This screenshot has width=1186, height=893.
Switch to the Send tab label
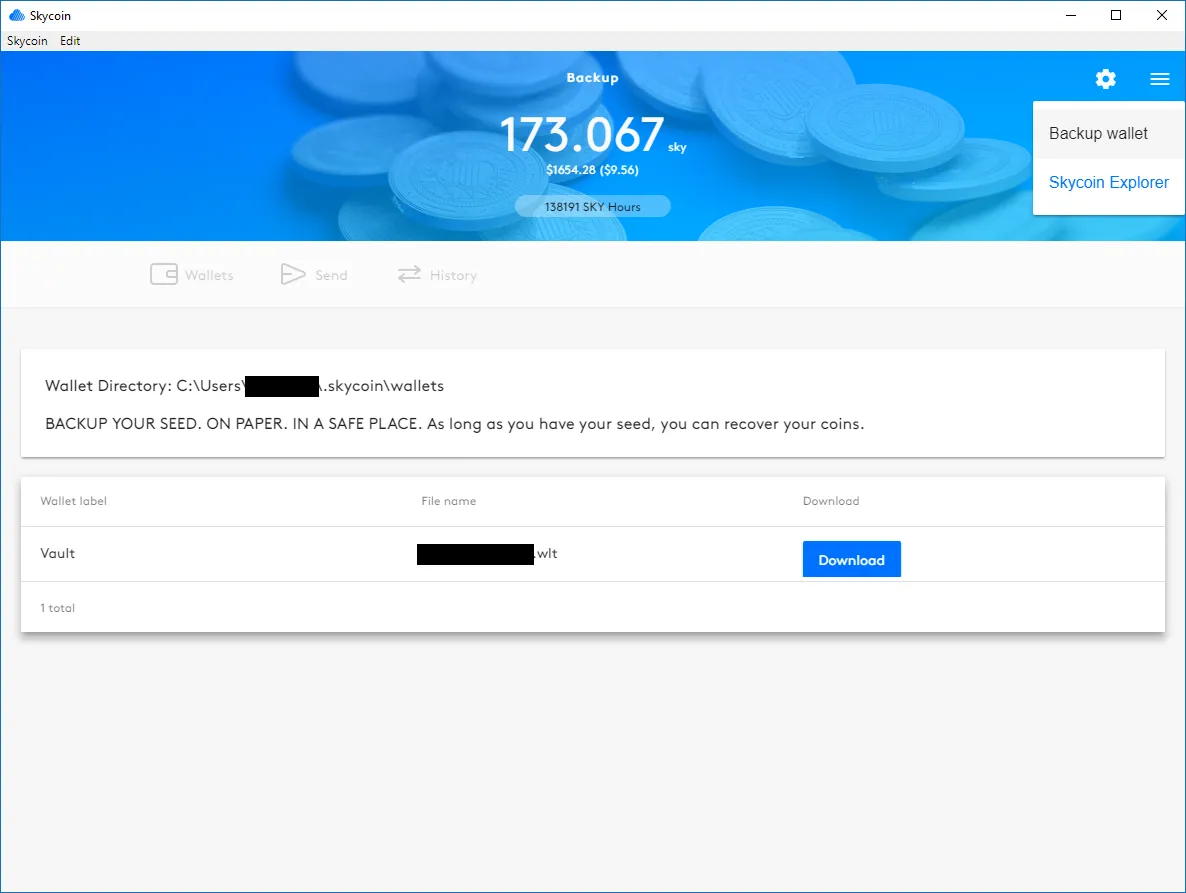(331, 275)
